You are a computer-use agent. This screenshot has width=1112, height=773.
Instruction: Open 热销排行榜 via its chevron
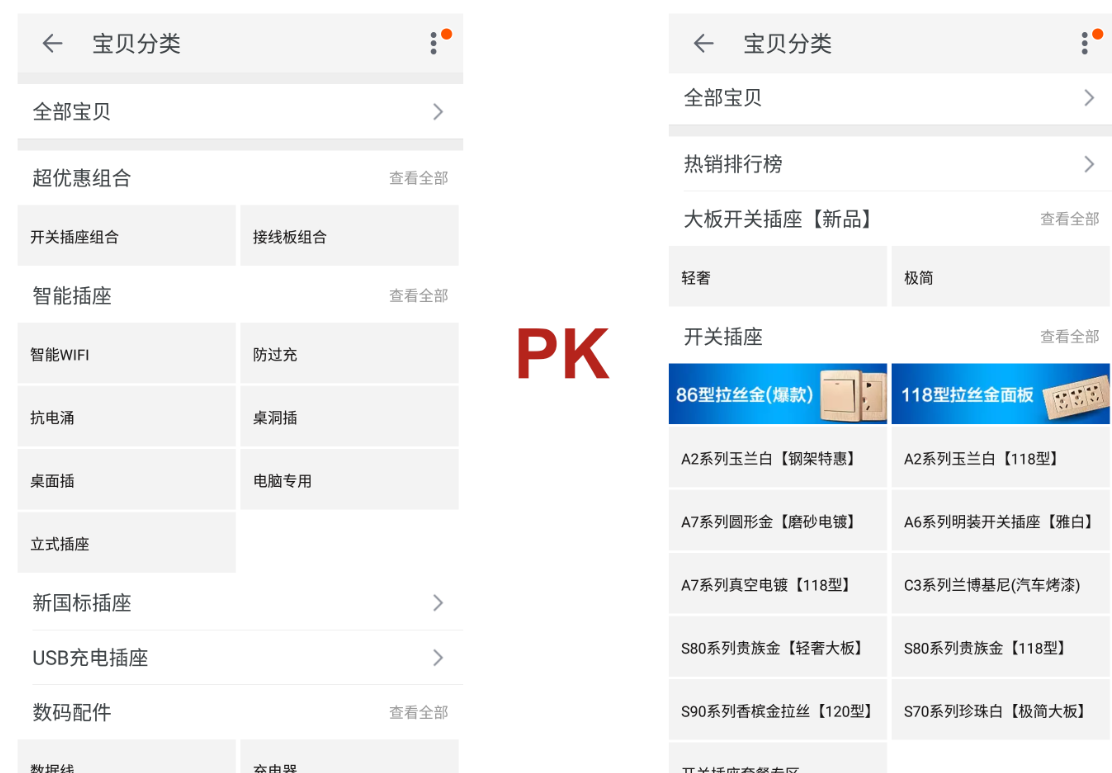tap(1090, 164)
